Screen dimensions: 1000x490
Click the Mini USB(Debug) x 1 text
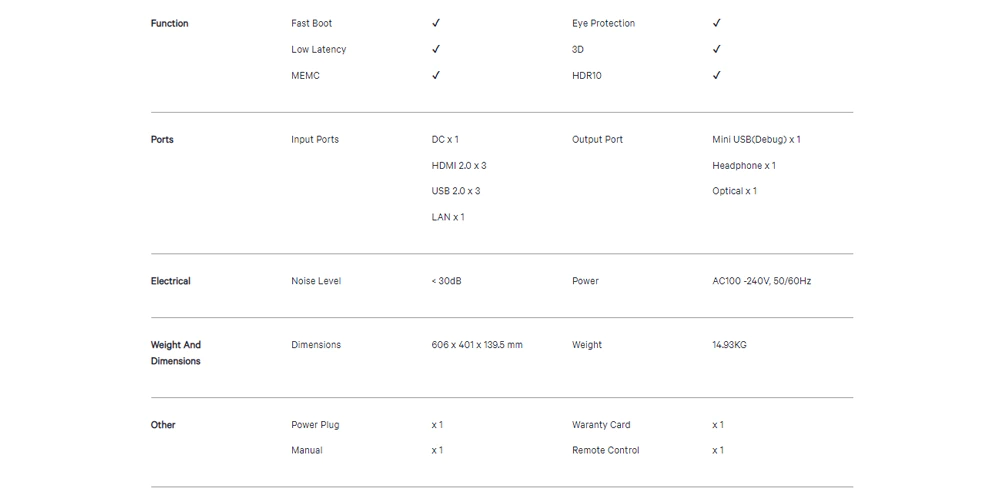[x=756, y=139]
